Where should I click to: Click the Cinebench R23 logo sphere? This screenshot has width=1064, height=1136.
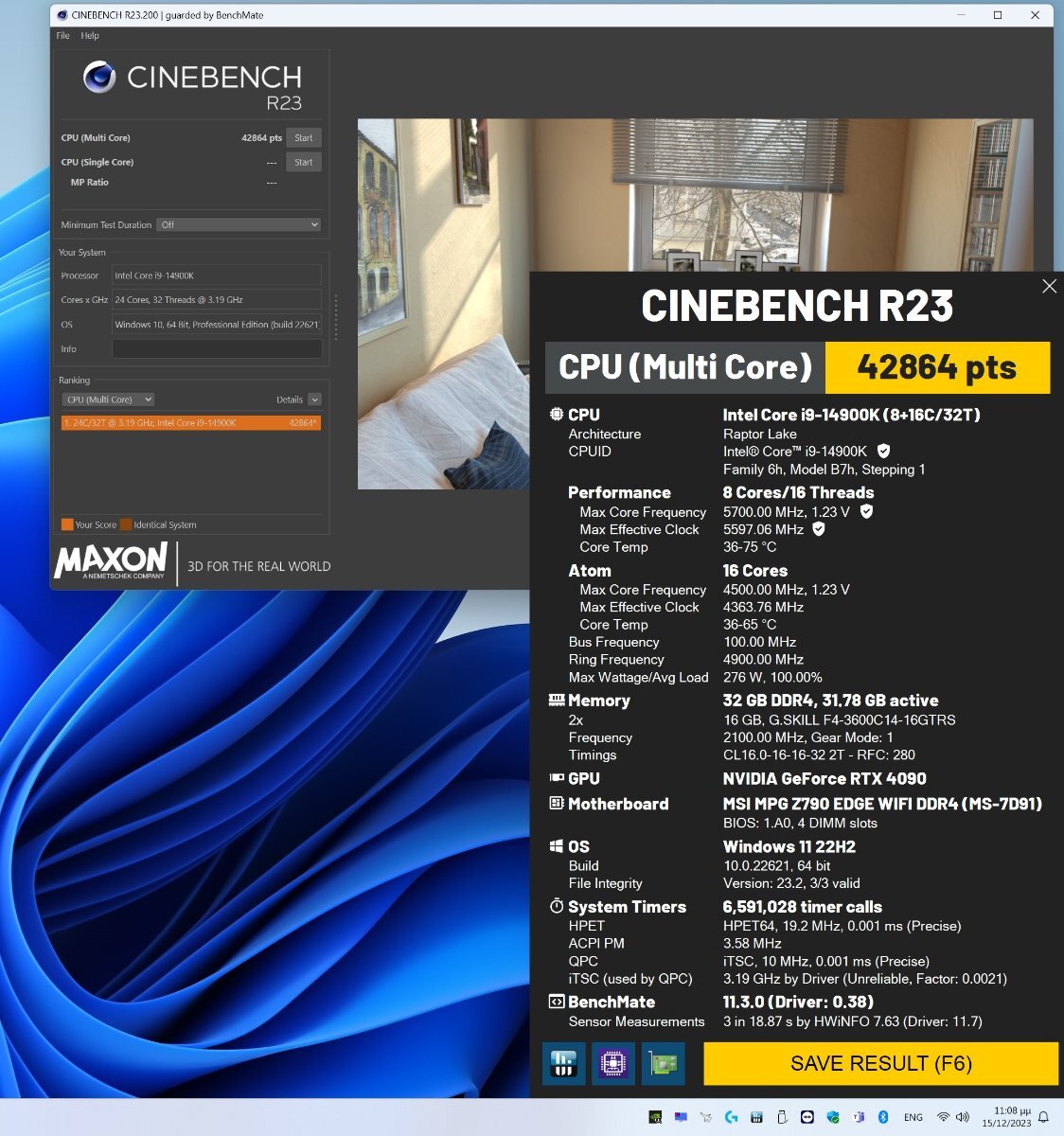point(99,77)
